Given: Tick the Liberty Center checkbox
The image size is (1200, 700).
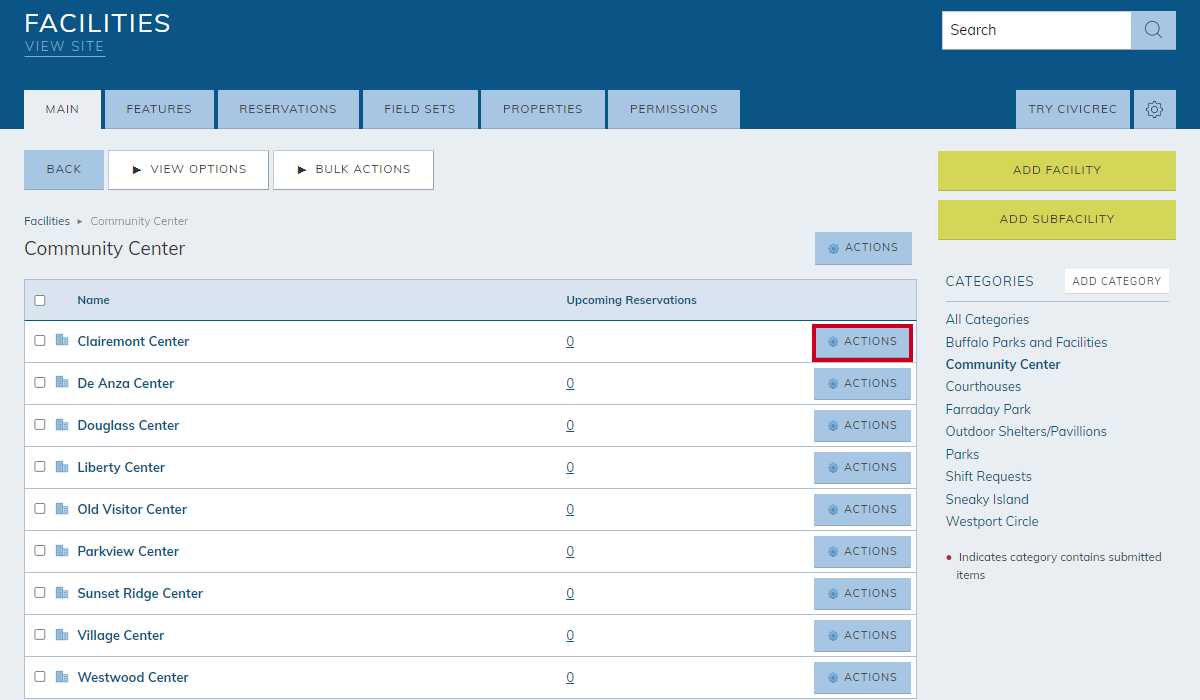Looking at the screenshot, I should 40,466.
